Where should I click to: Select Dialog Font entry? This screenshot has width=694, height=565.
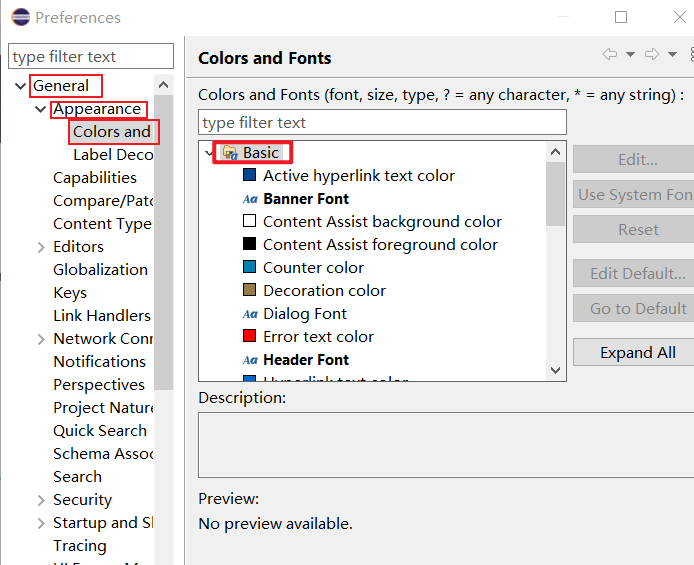305,314
